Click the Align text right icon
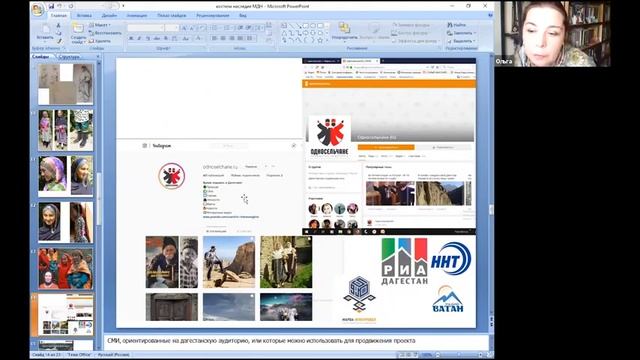The width and height of the screenshot is (640, 360). pyautogui.click(x=232, y=38)
